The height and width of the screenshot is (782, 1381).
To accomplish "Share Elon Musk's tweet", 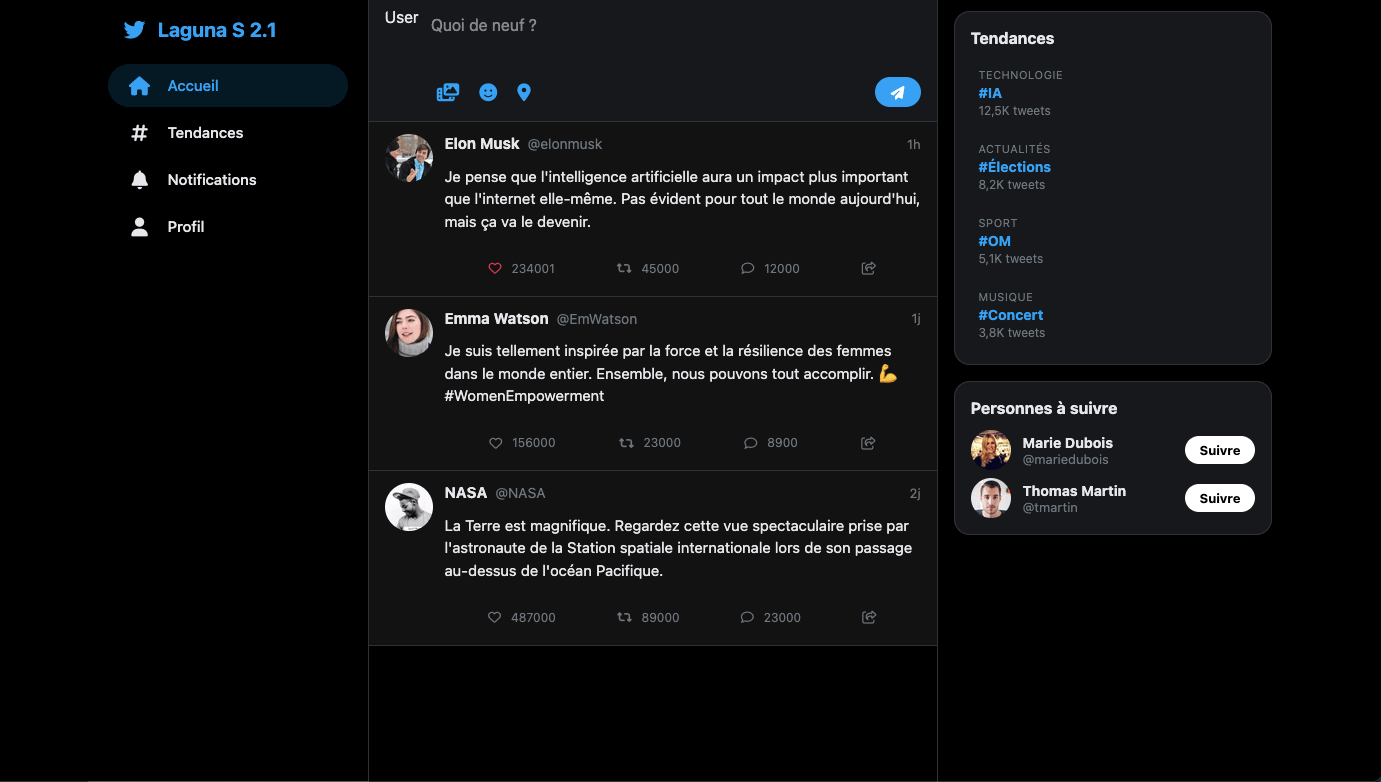I will pyautogui.click(x=869, y=268).
